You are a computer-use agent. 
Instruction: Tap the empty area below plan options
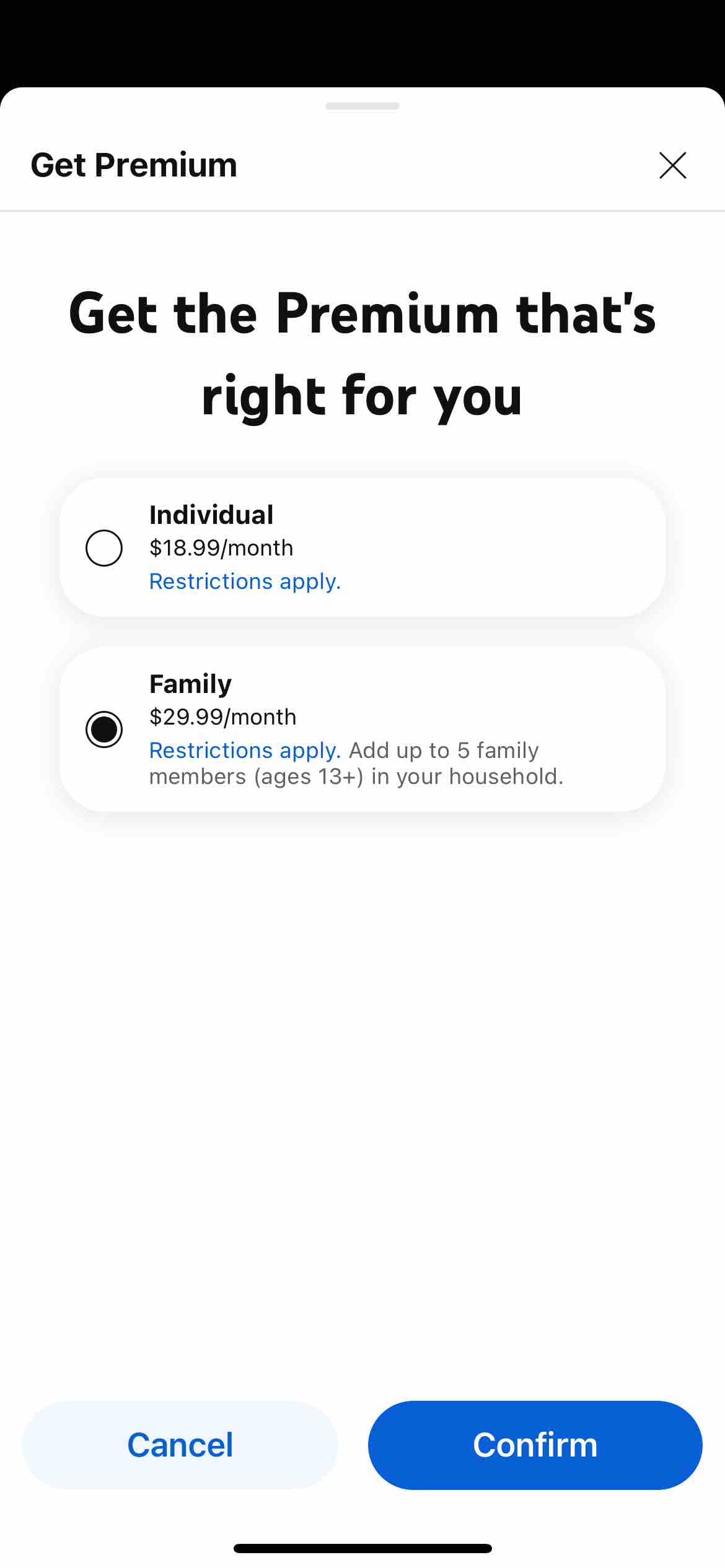point(362,1102)
